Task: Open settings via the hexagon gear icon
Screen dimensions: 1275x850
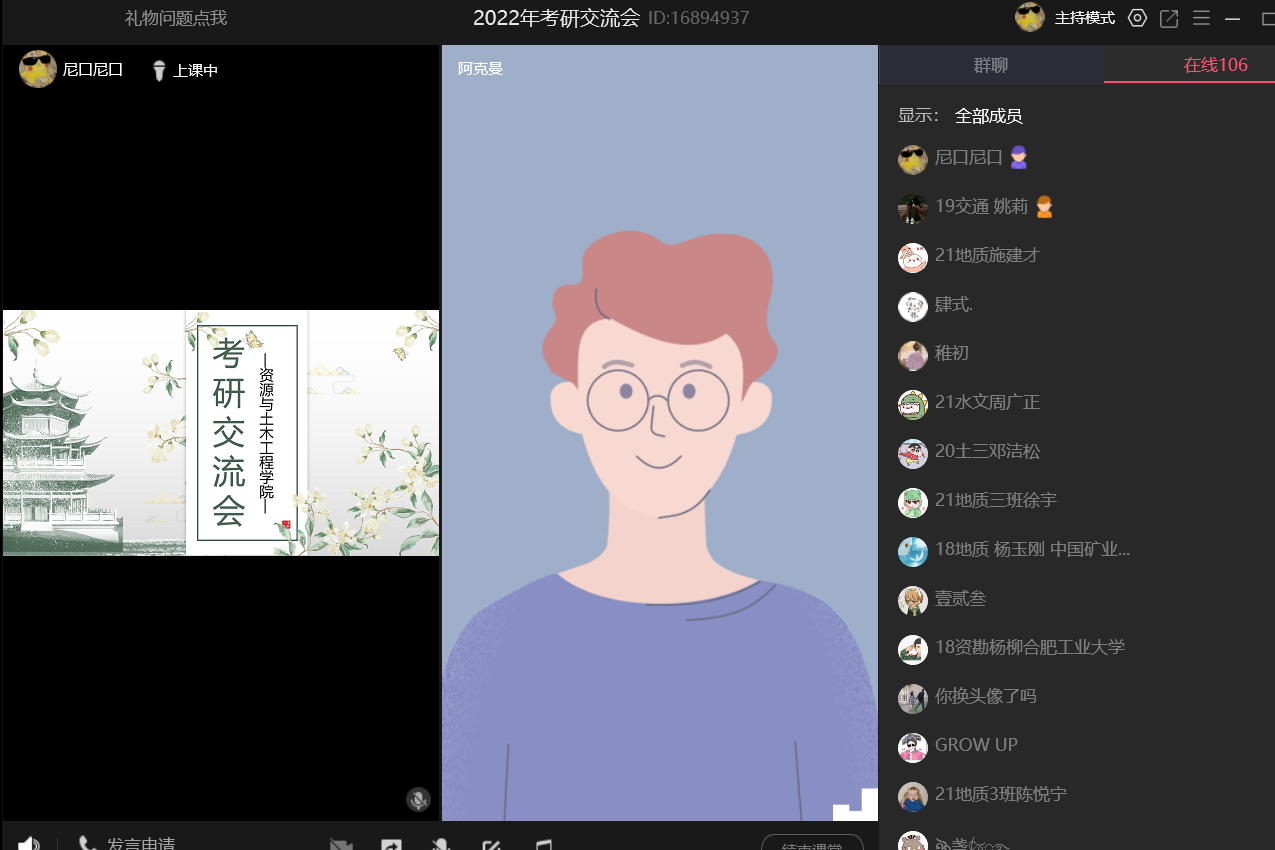Action: [1137, 18]
